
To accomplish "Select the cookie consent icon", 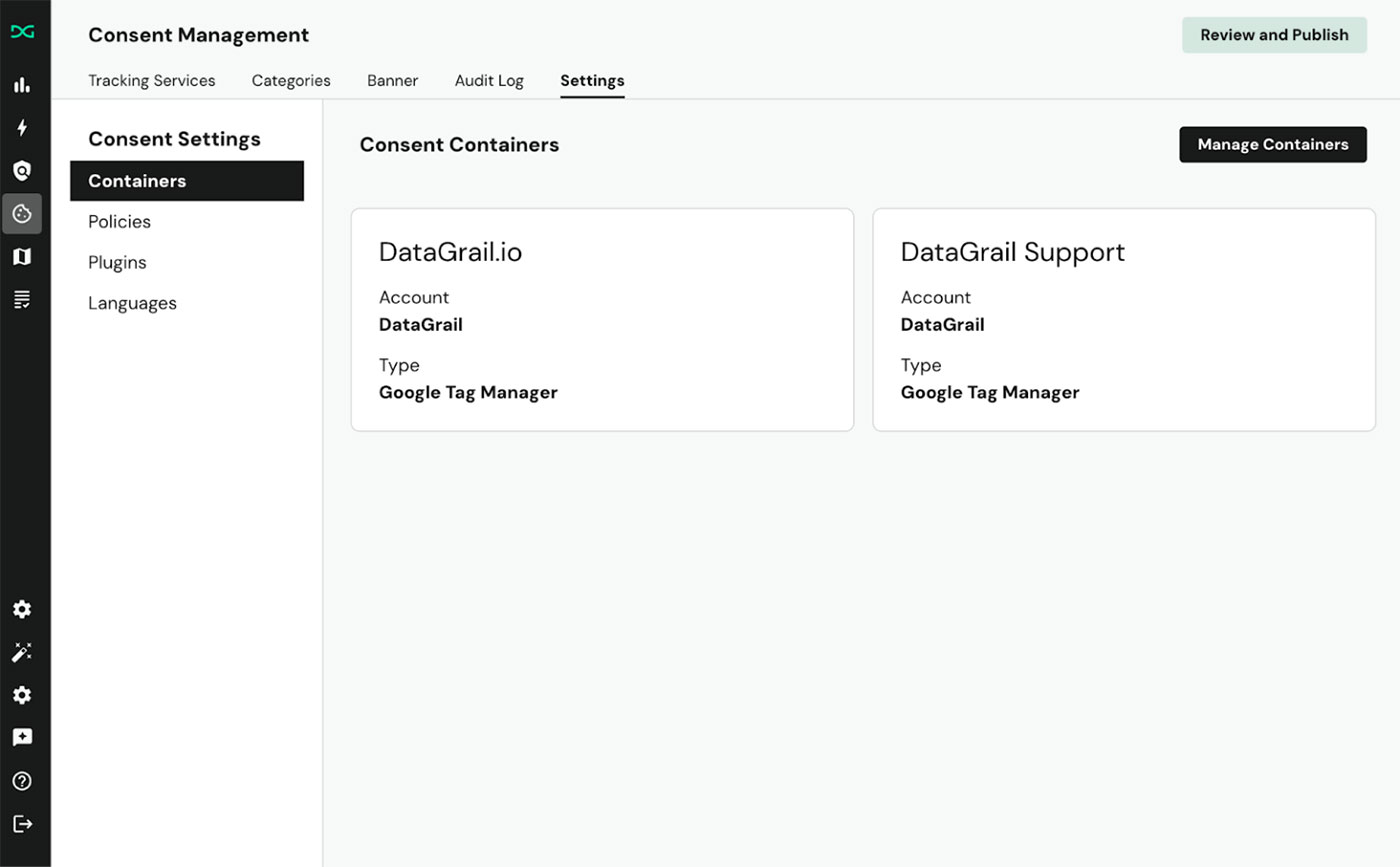I will [22, 214].
